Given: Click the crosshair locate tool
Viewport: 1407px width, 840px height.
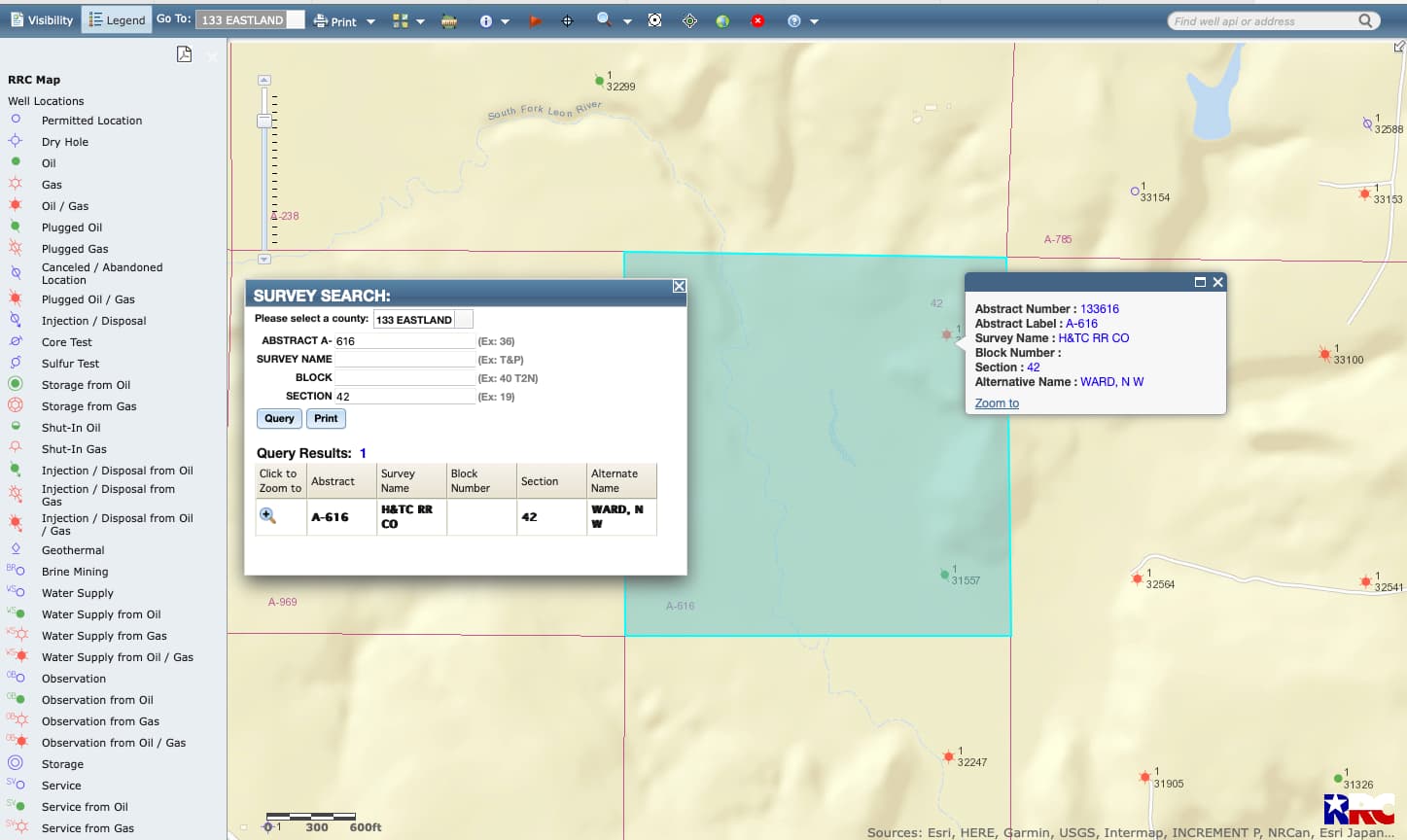Looking at the screenshot, I should click(568, 20).
